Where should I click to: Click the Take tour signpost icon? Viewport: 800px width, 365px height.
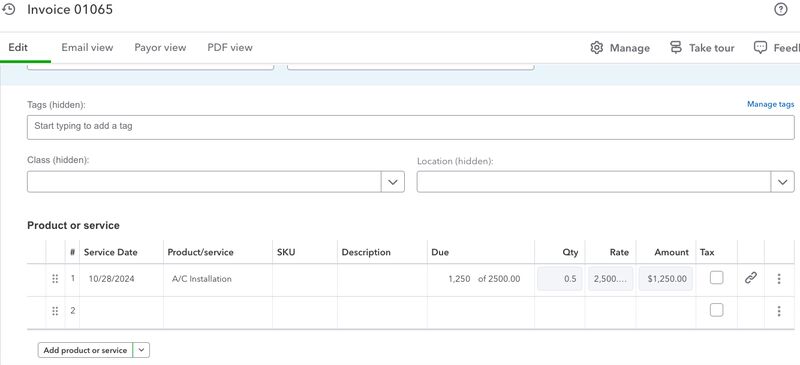(x=676, y=47)
